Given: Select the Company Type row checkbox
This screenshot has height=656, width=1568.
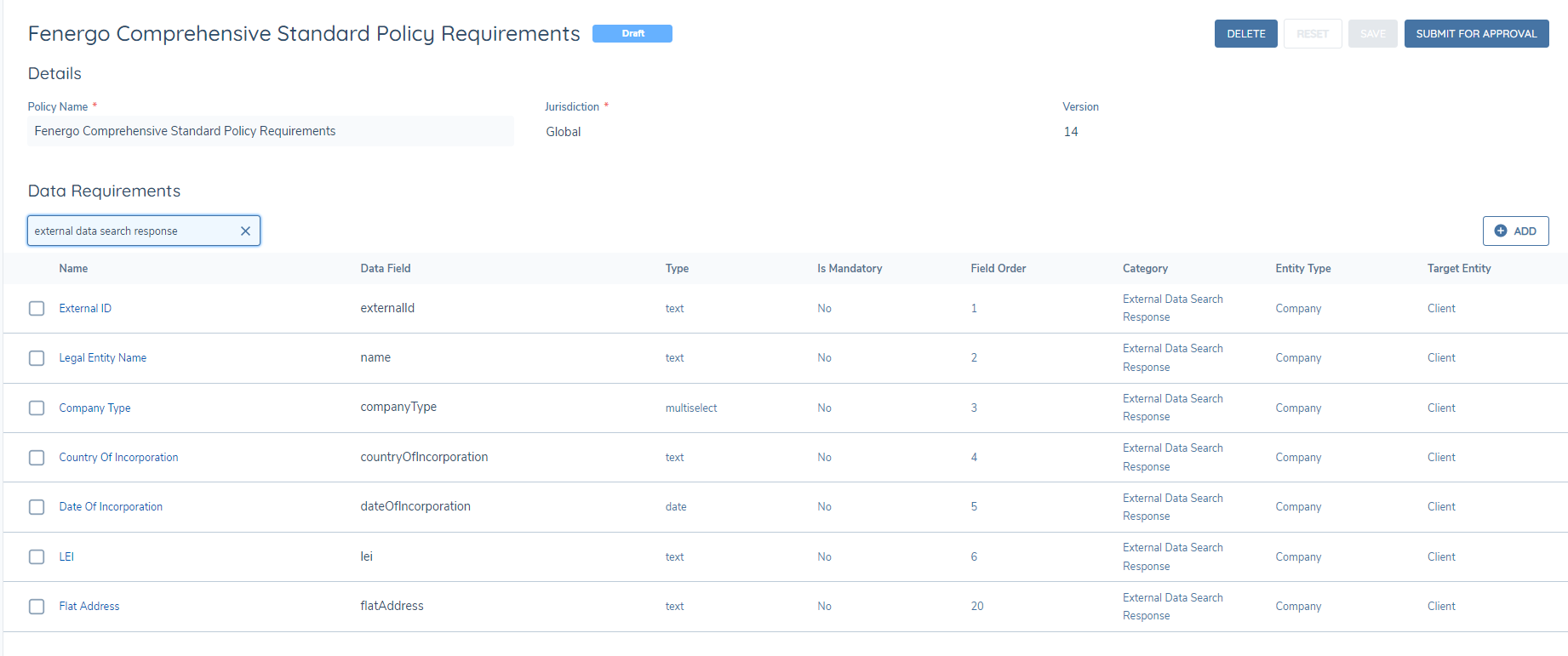Looking at the screenshot, I should pyautogui.click(x=37, y=408).
